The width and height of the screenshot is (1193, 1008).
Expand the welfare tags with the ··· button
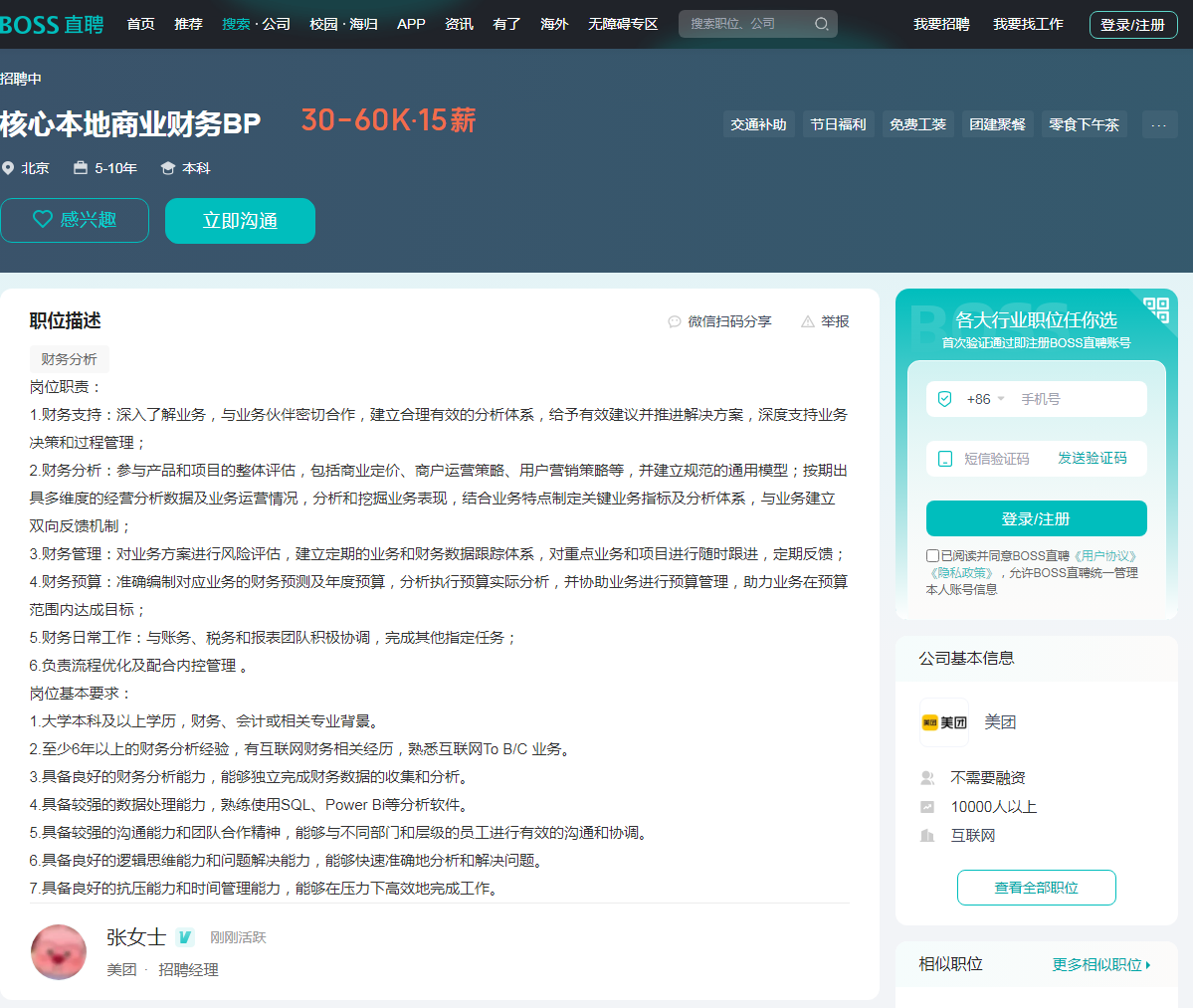point(1157,123)
